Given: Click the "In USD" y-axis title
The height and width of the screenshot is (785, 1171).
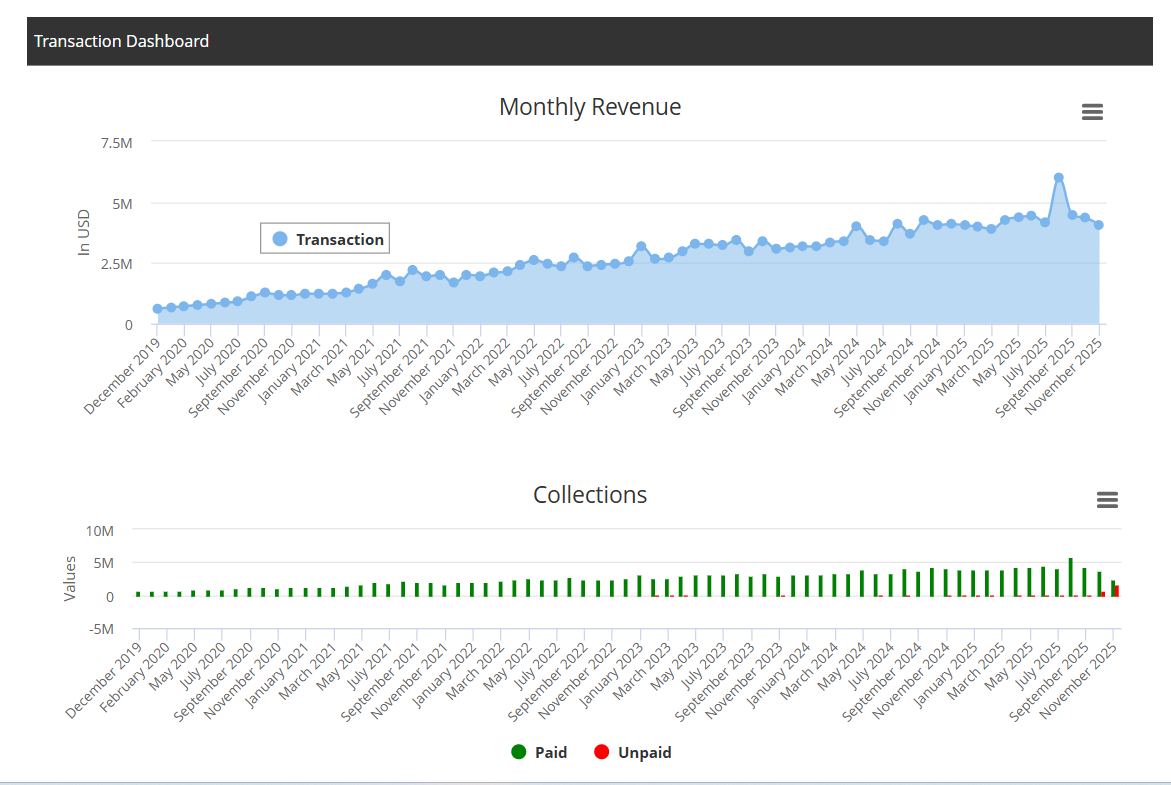Looking at the screenshot, I should click(x=85, y=231).
